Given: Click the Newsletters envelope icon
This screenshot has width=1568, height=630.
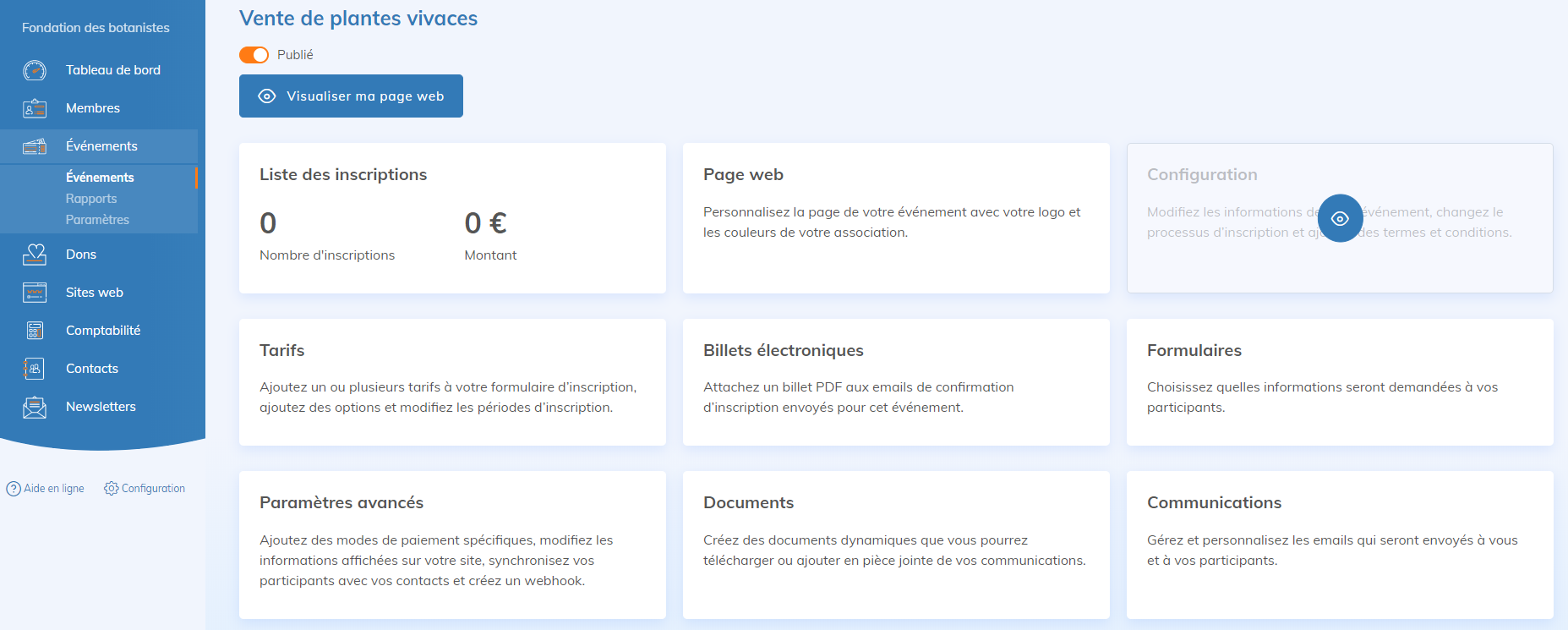Looking at the screenshot, I should pos(35,407).
